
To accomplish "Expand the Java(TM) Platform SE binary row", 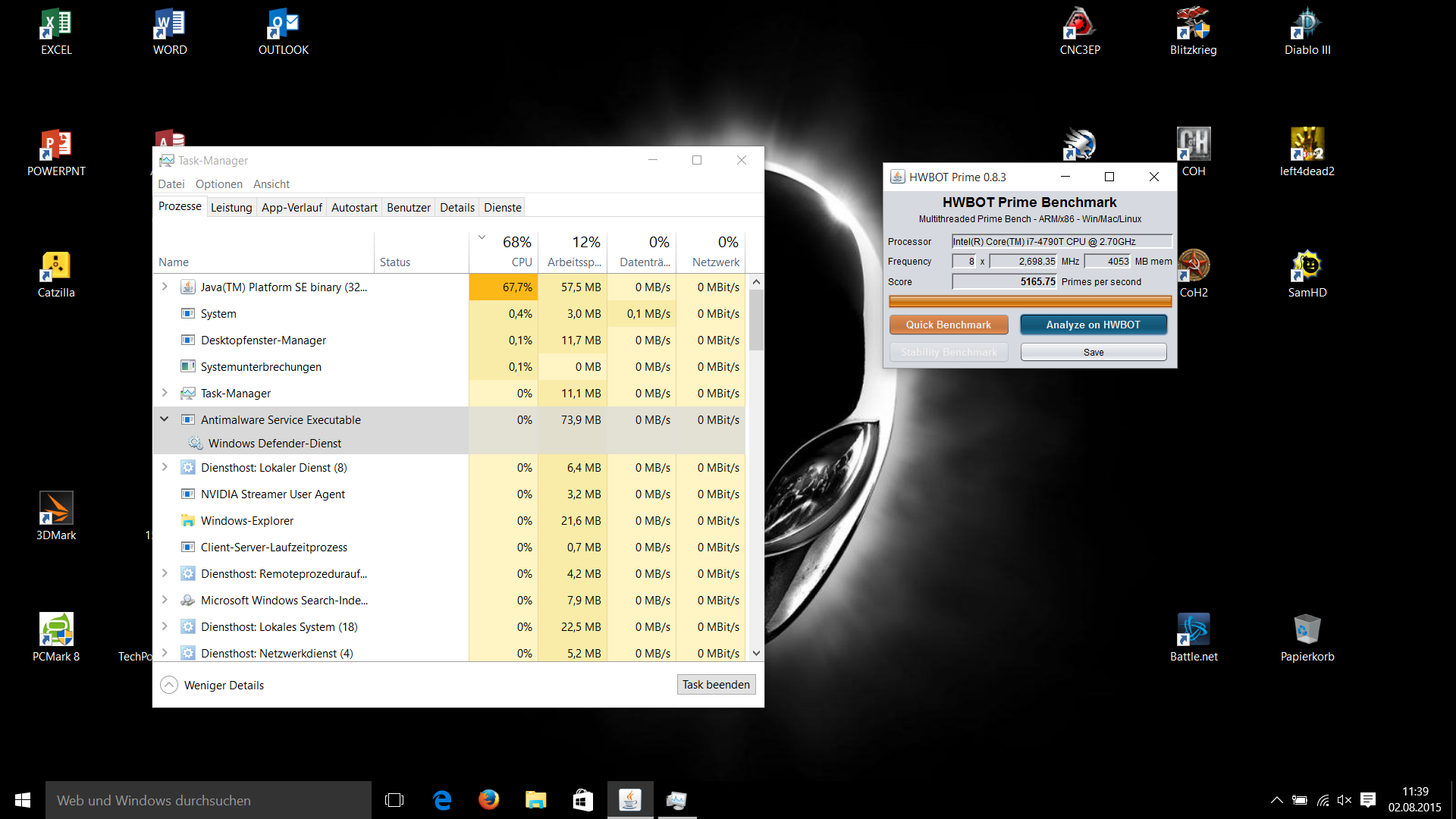I will [165, 287].
